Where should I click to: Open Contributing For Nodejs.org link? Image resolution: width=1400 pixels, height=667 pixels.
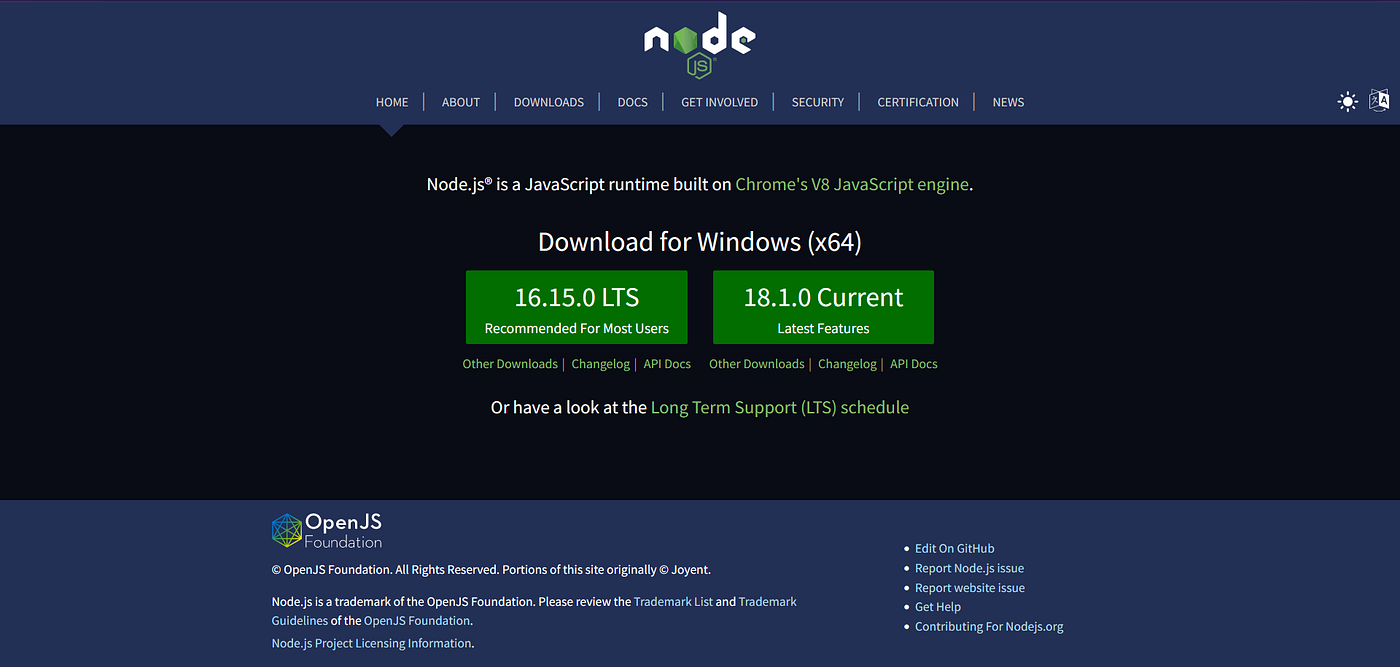pyautogui.click(x=989, y=627)
